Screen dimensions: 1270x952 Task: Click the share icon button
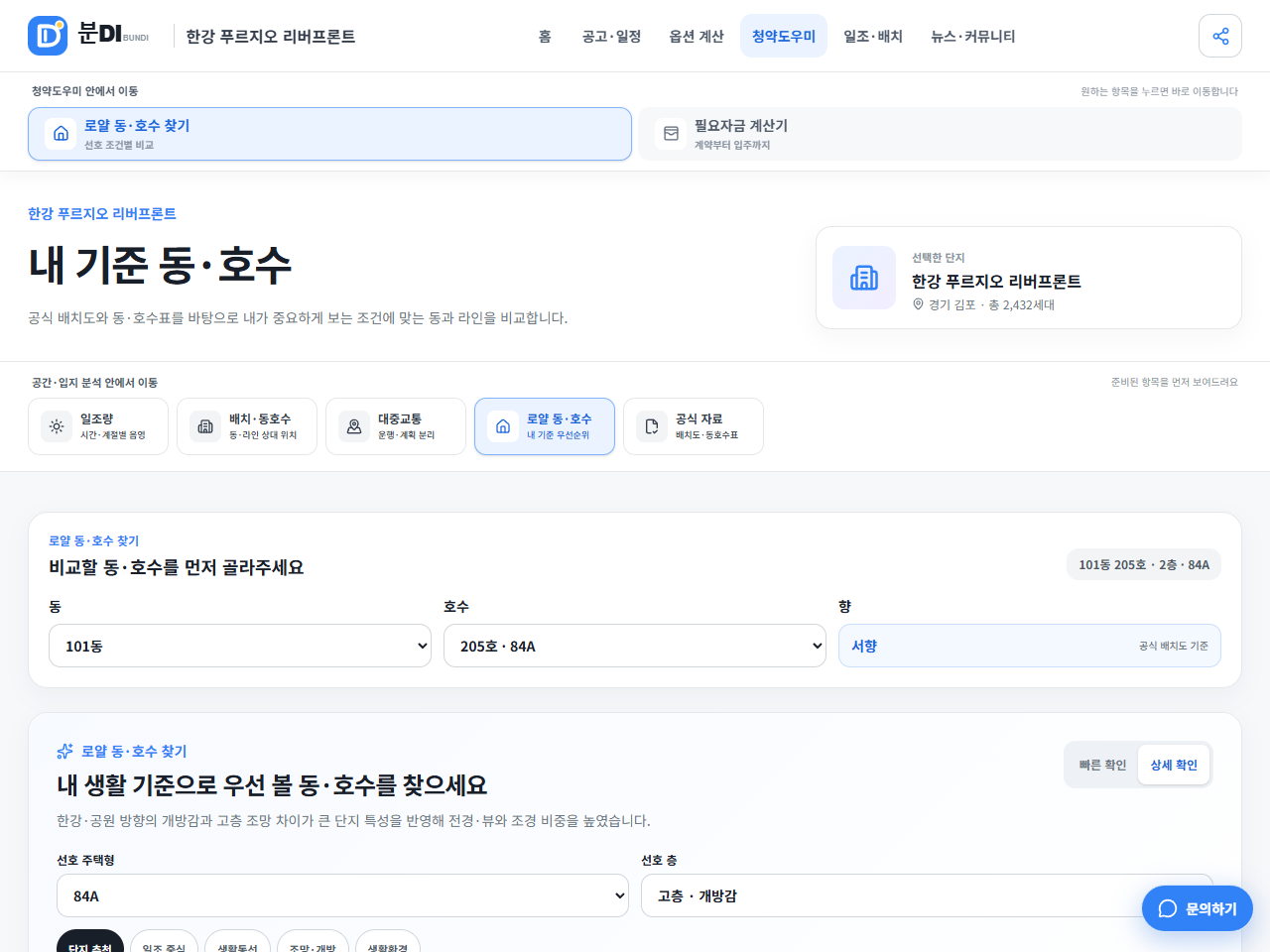(x=1220, y=36)
